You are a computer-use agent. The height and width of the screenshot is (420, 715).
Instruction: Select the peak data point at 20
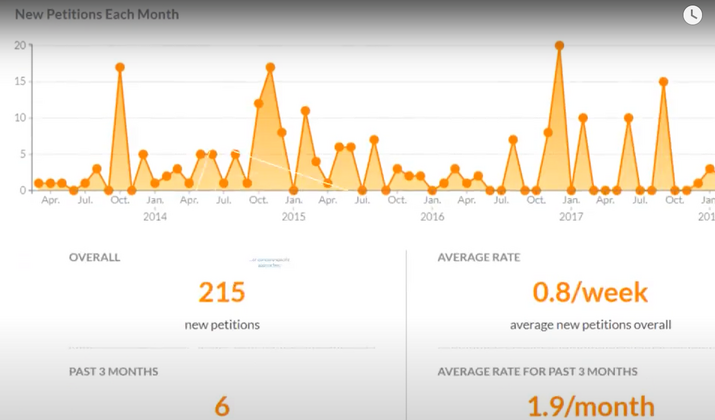(560, 46)
